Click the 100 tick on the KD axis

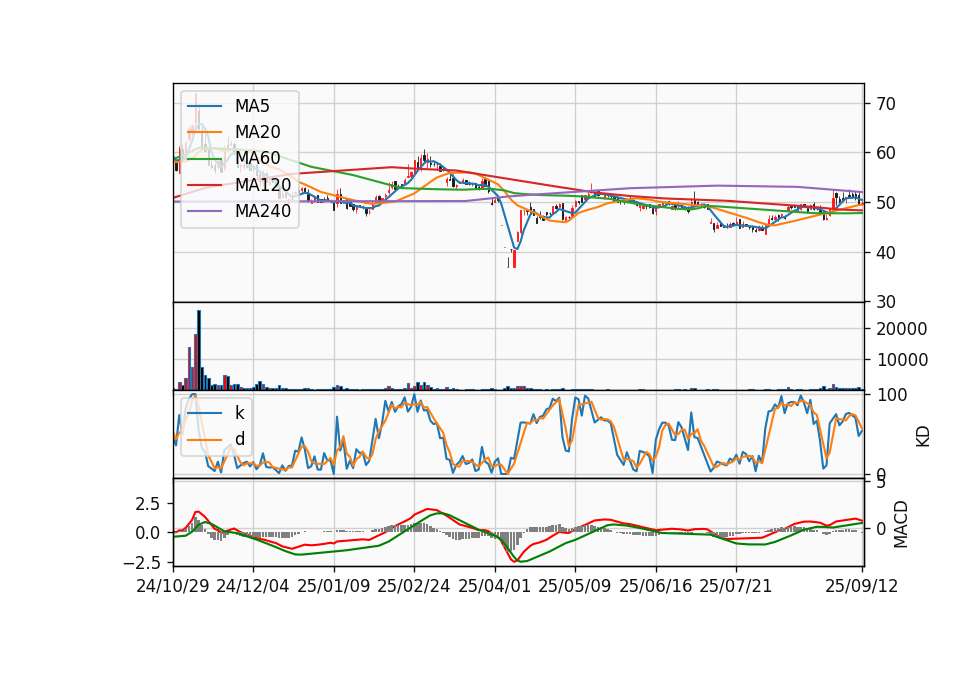[x=891, y=395]
